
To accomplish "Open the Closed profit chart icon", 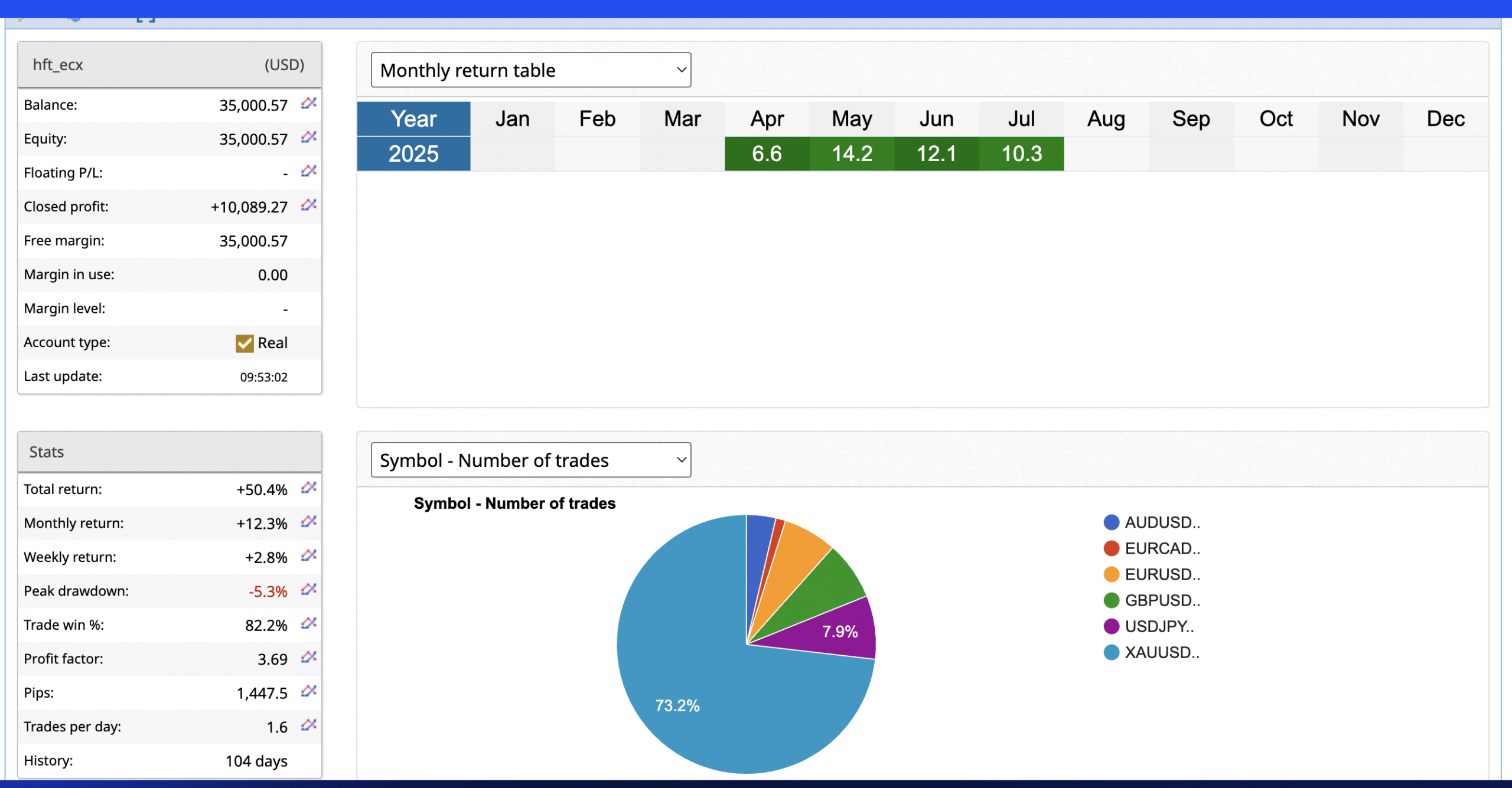I will coord(308,205).
